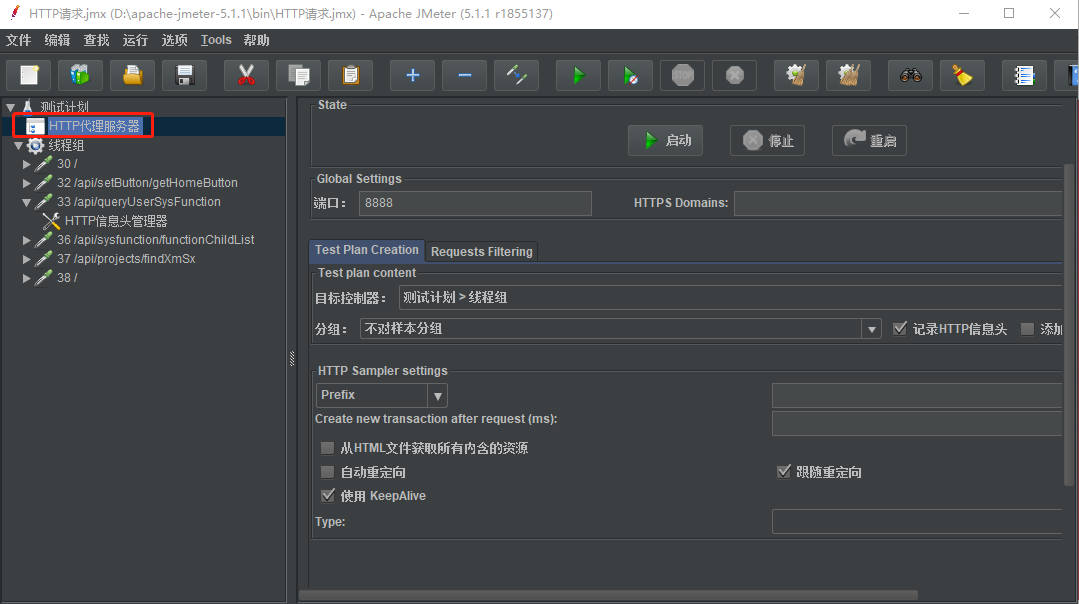Click the Copy toolbar icon

click(x=299, y=75)
